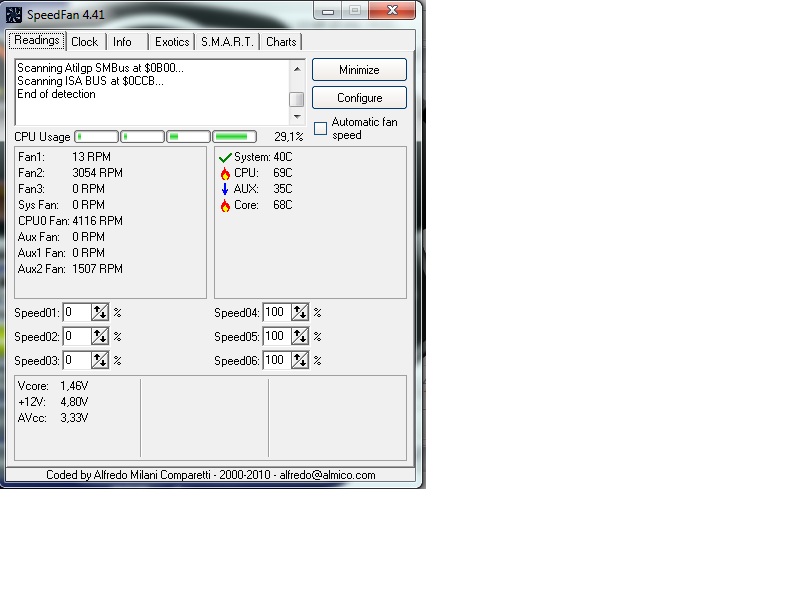Enable the Automatic fan speed checkbox
The width and height of the screenshot is (800, 600).
[320, 128]
